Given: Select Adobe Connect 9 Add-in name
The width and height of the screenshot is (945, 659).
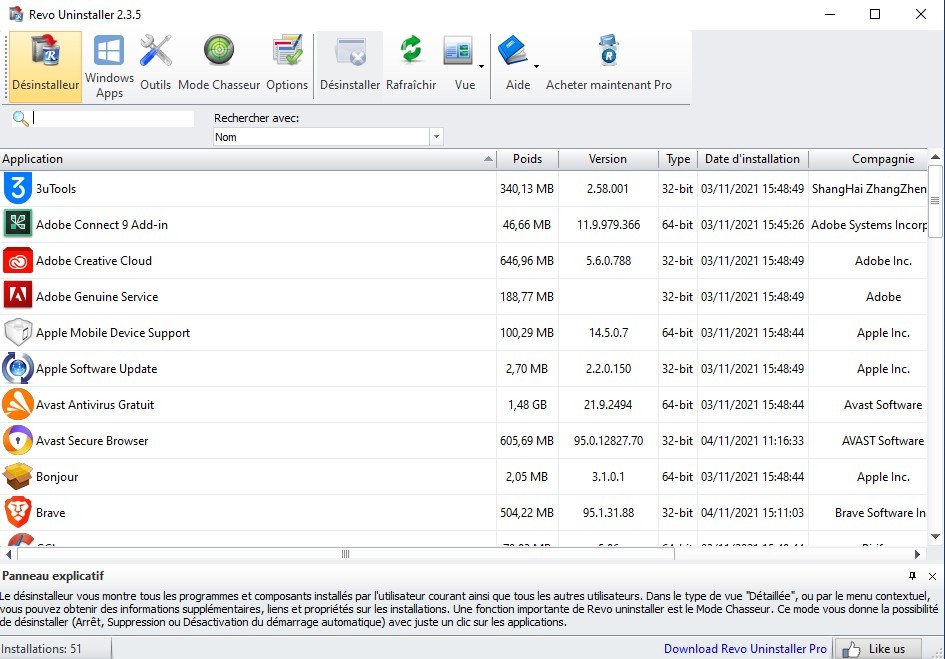Looking at the screenshot, I should tap(102, 225).
